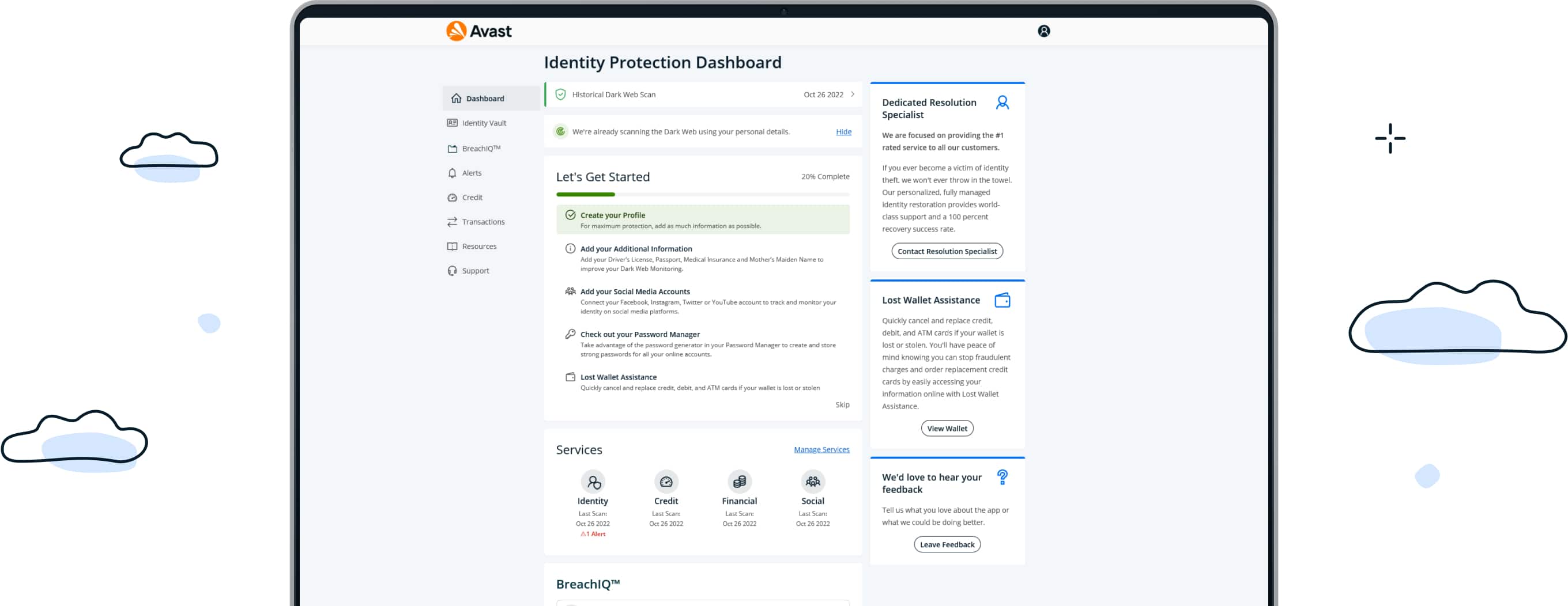Select the Social monitoring service icon
Image resolution: width=1568 pixels, height=606 pixels.
(812, 483)
